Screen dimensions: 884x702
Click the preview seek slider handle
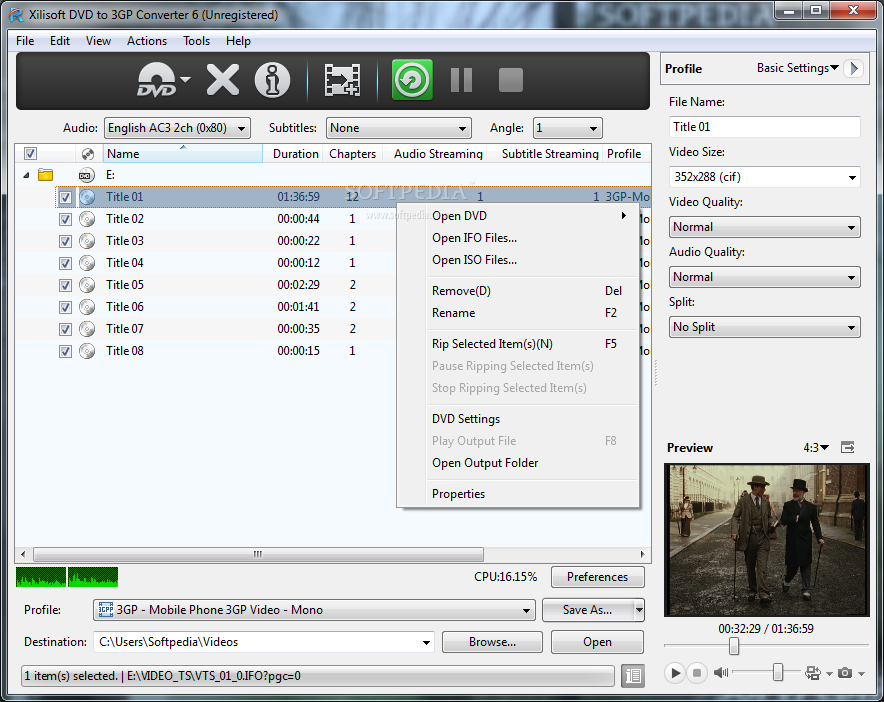tap(733, 646)
